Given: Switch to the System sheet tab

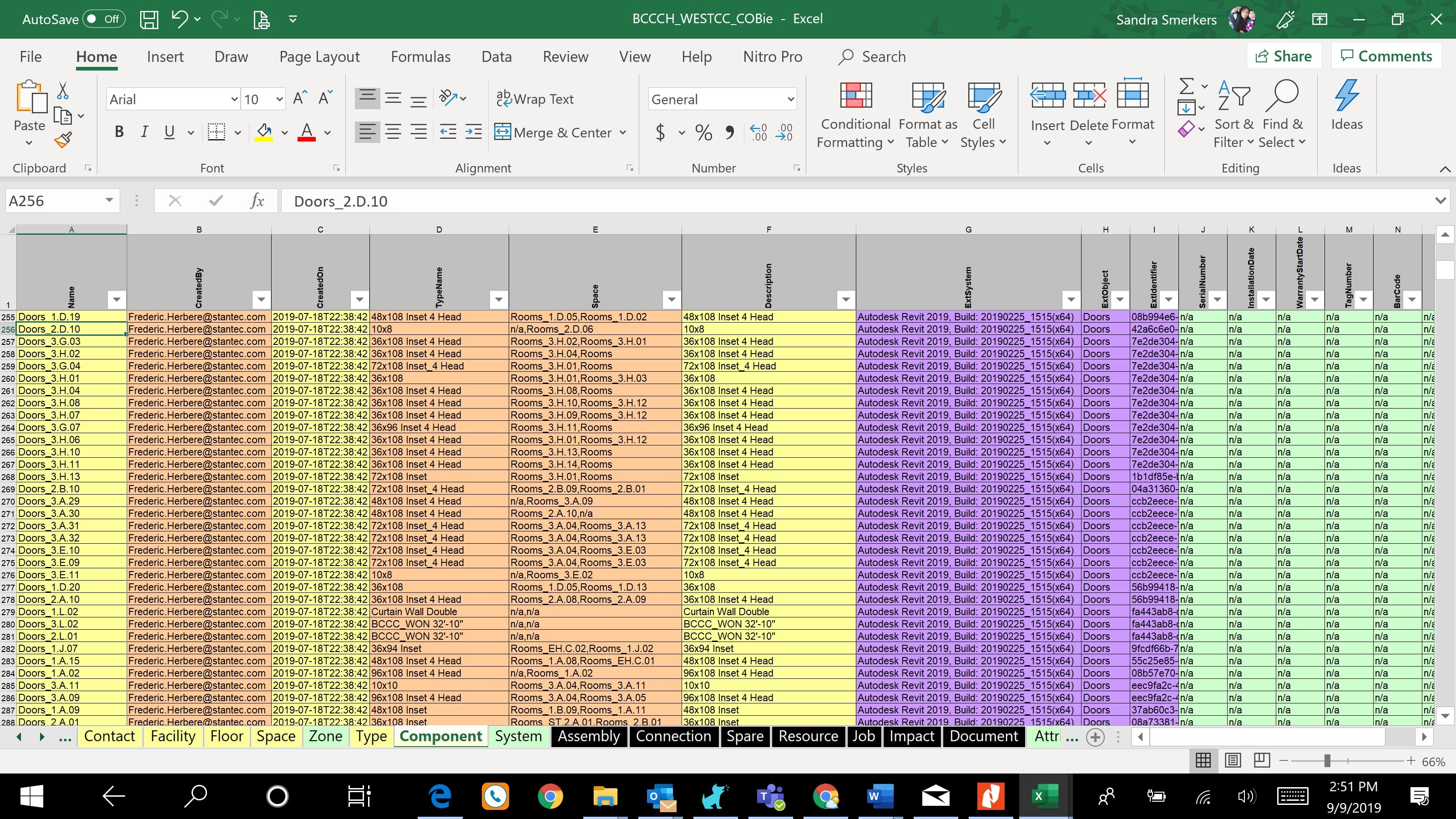Looking at the screenshot, I should tap(518, 736).
